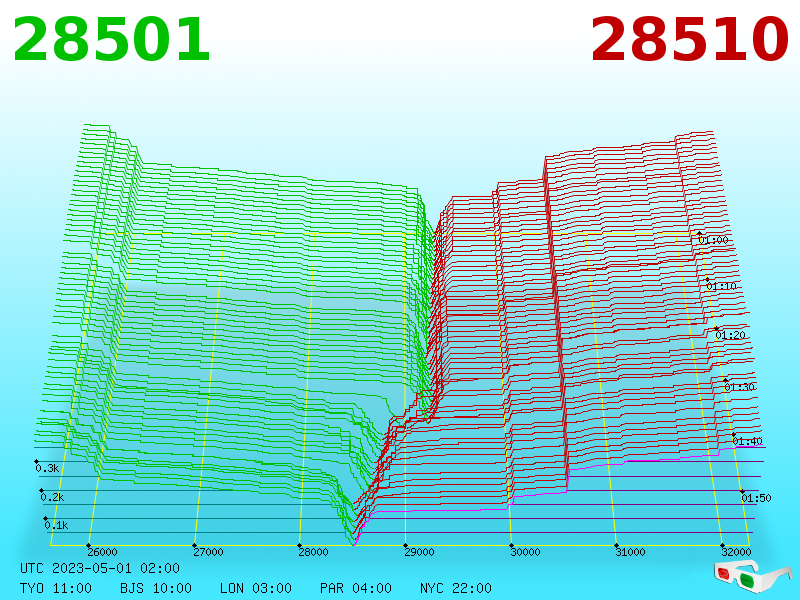This screenshot has height=600, width=800.
Task: Click the 01:40 time marker
Action: coord(747,441)
